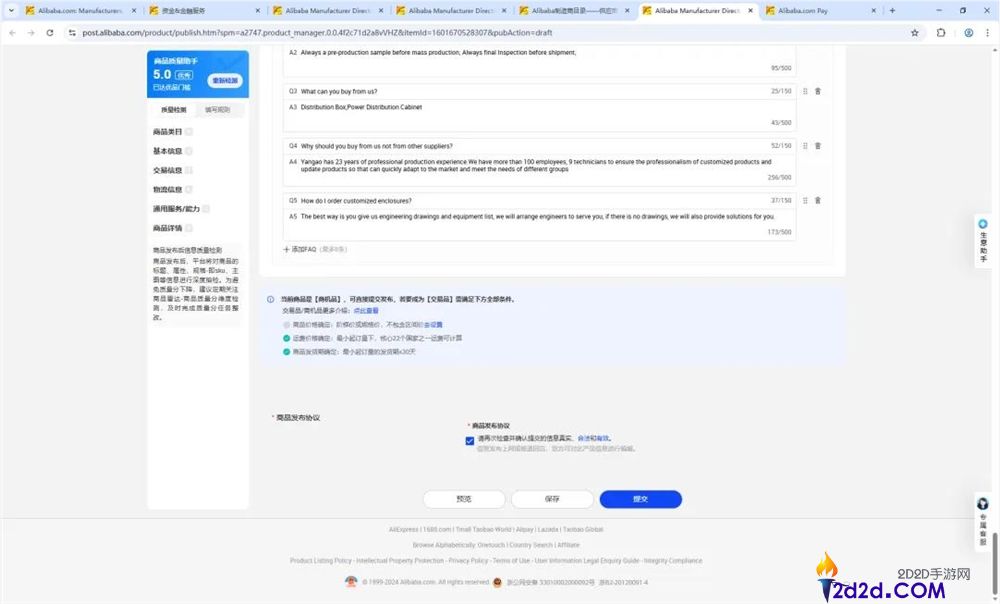
Task: Delete the Q3 FAQ entry using its trash icon
Action: (x=818, y=90)
